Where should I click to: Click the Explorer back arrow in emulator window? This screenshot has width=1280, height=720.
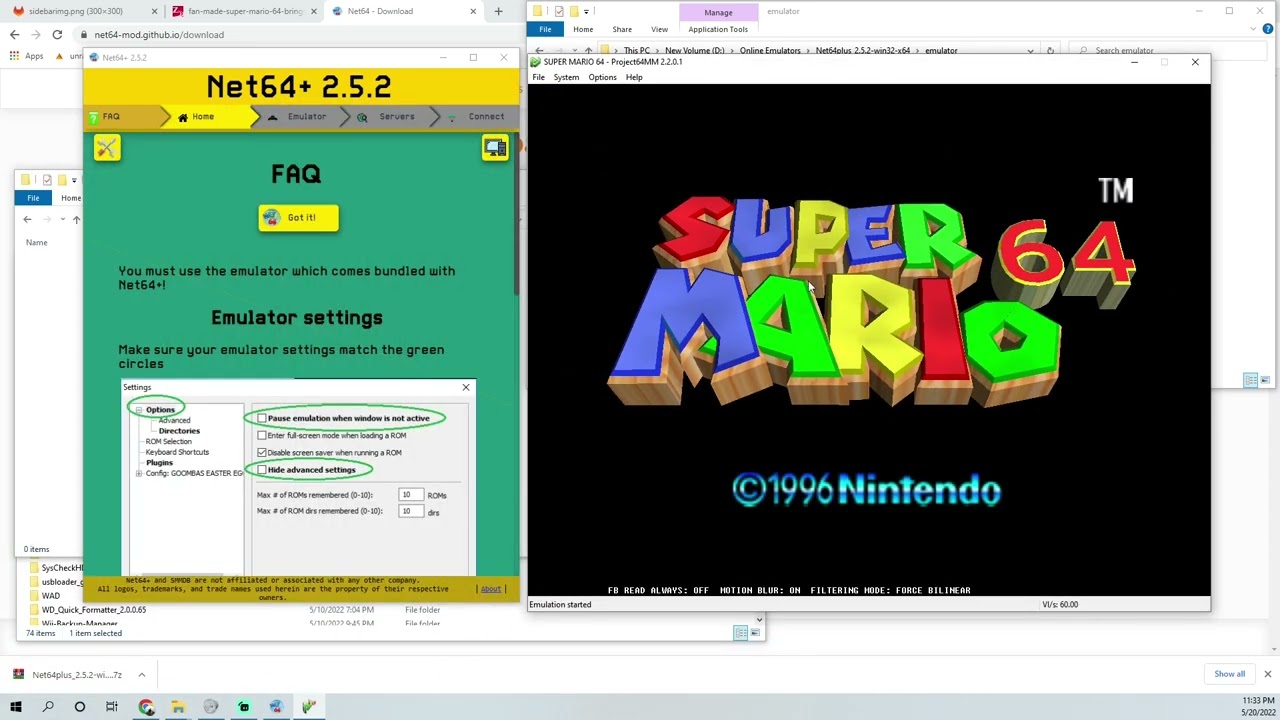click(x=539, y=50)
